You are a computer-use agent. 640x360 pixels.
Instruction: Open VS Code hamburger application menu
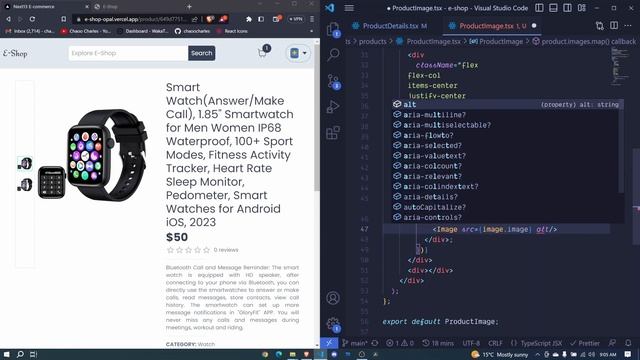[349, 8]
